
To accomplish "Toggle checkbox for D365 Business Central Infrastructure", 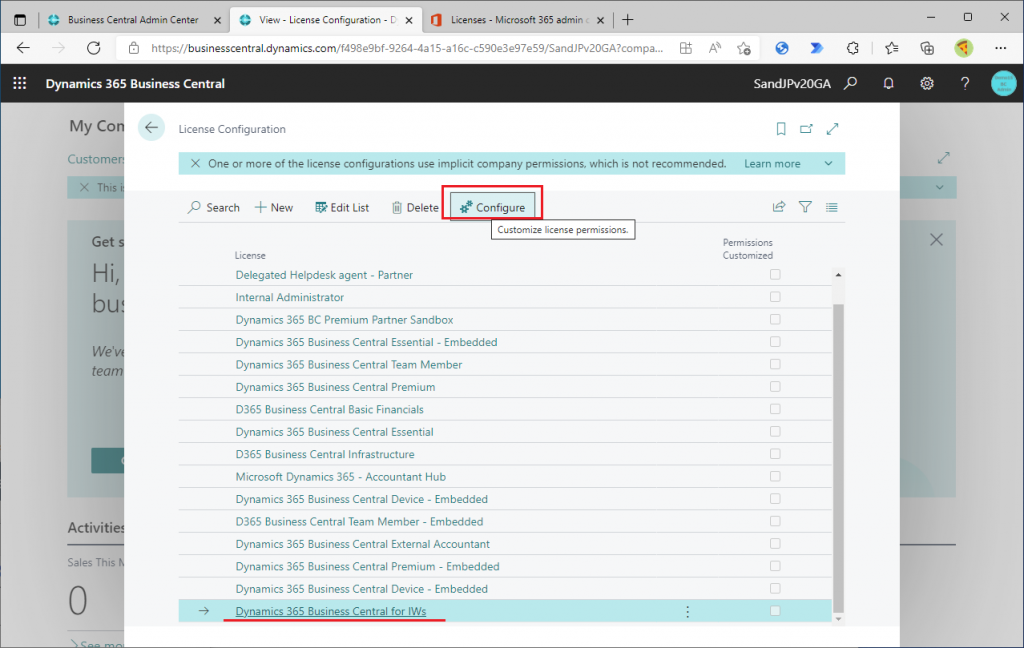I will (x=775, y=454).
